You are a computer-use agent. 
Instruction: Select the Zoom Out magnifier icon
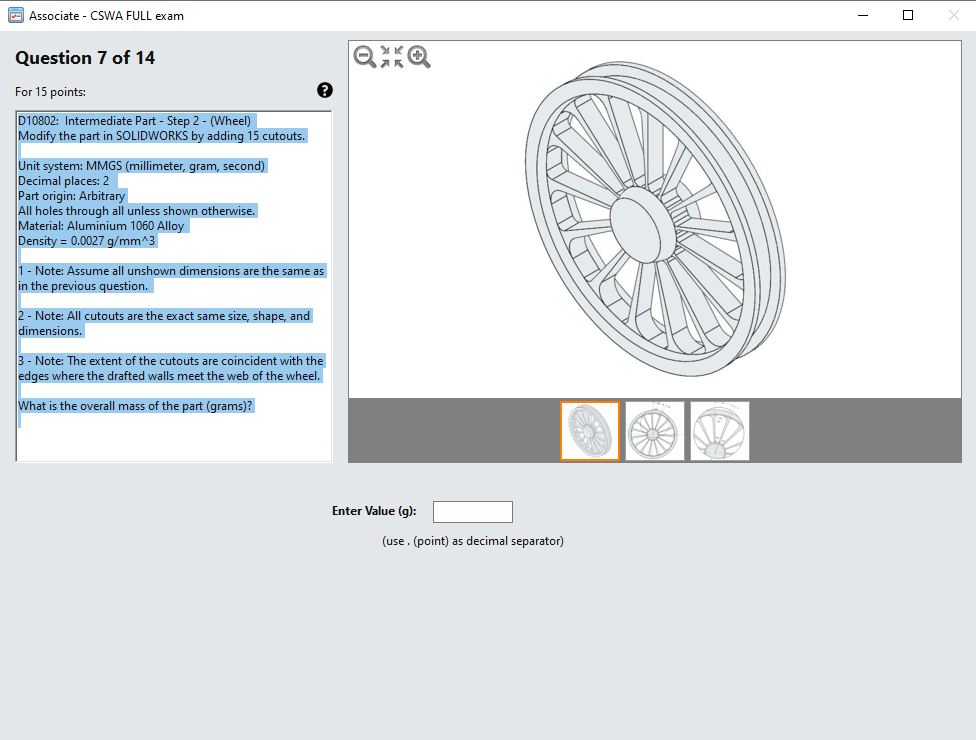(364, 57)
